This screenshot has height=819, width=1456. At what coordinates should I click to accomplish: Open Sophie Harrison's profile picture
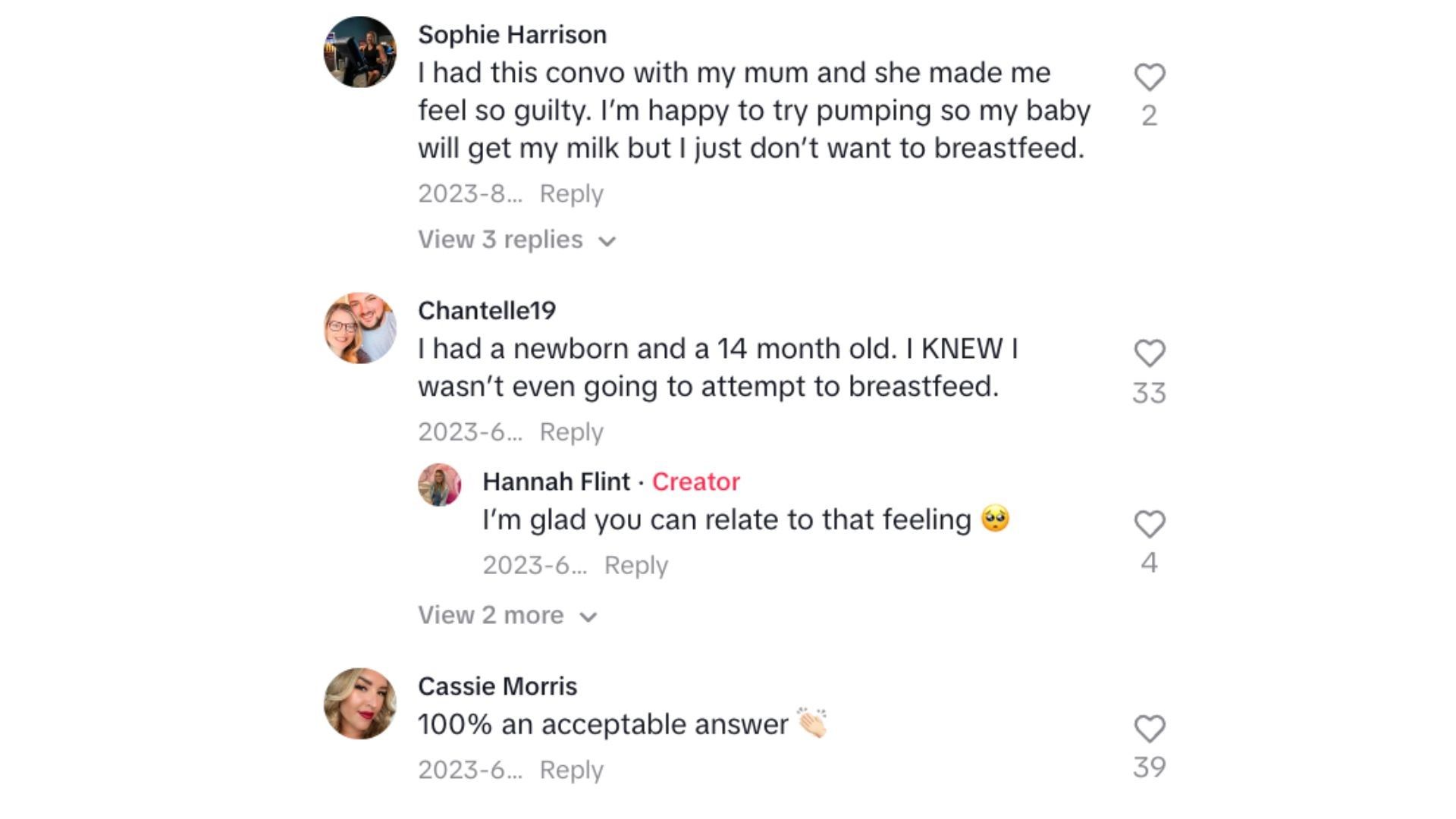(359, 52)
